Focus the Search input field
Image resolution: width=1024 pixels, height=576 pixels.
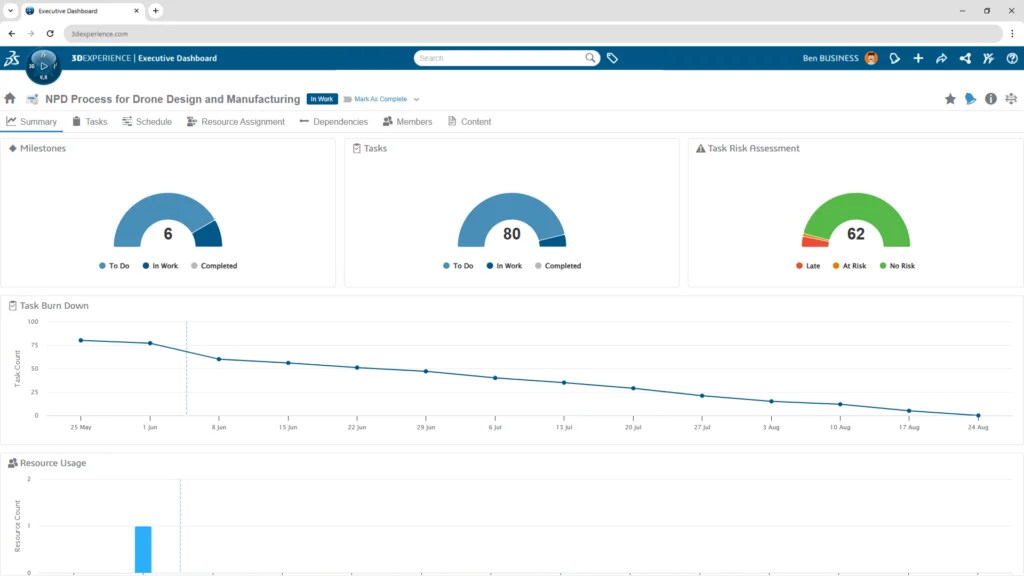[501, 58]
